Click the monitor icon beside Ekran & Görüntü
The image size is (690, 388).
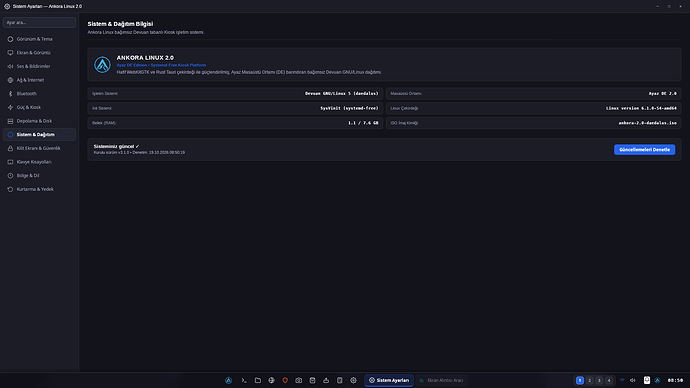(x=10, y=53)
